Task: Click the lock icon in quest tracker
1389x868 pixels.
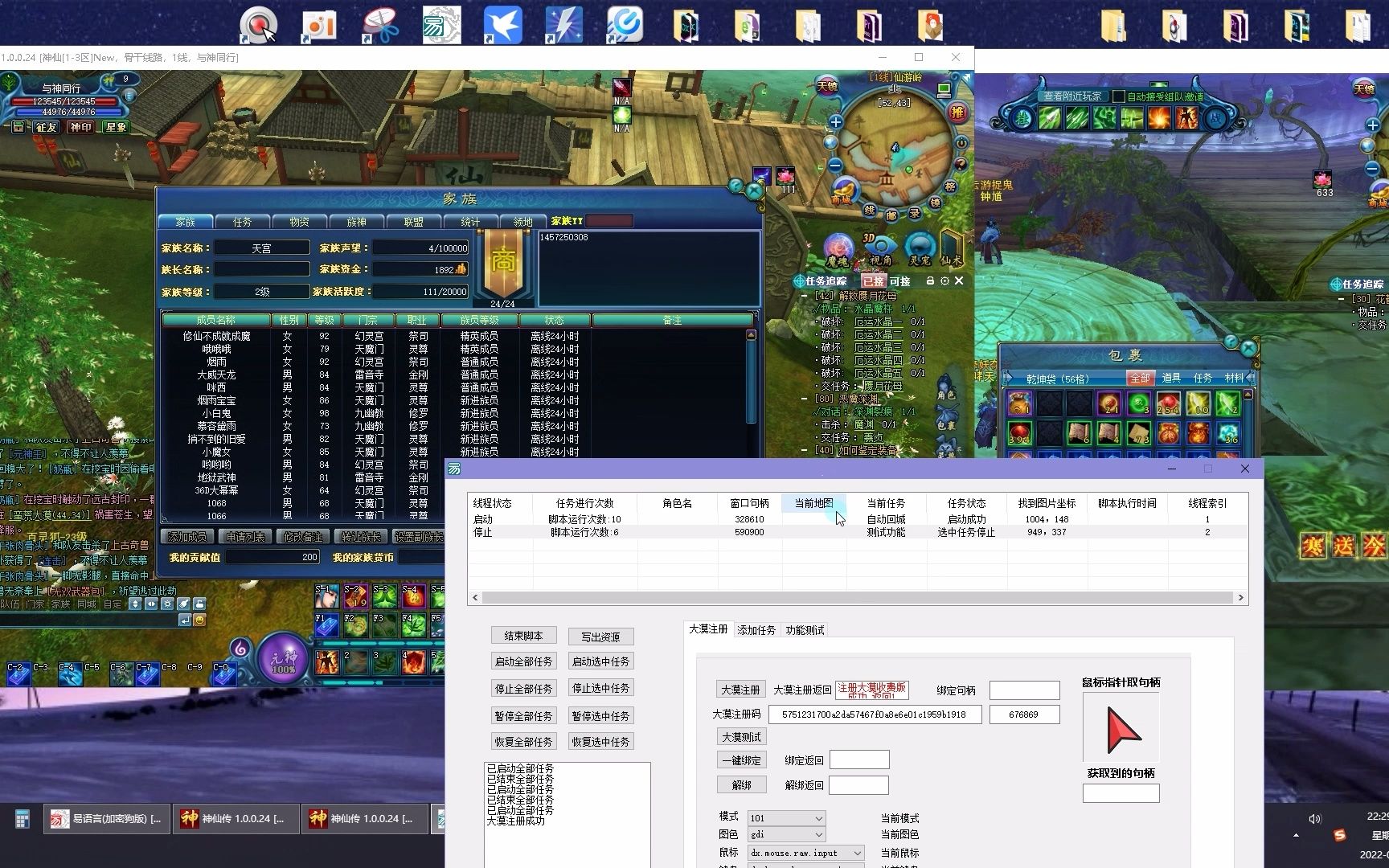Action: tap(930, 281)
